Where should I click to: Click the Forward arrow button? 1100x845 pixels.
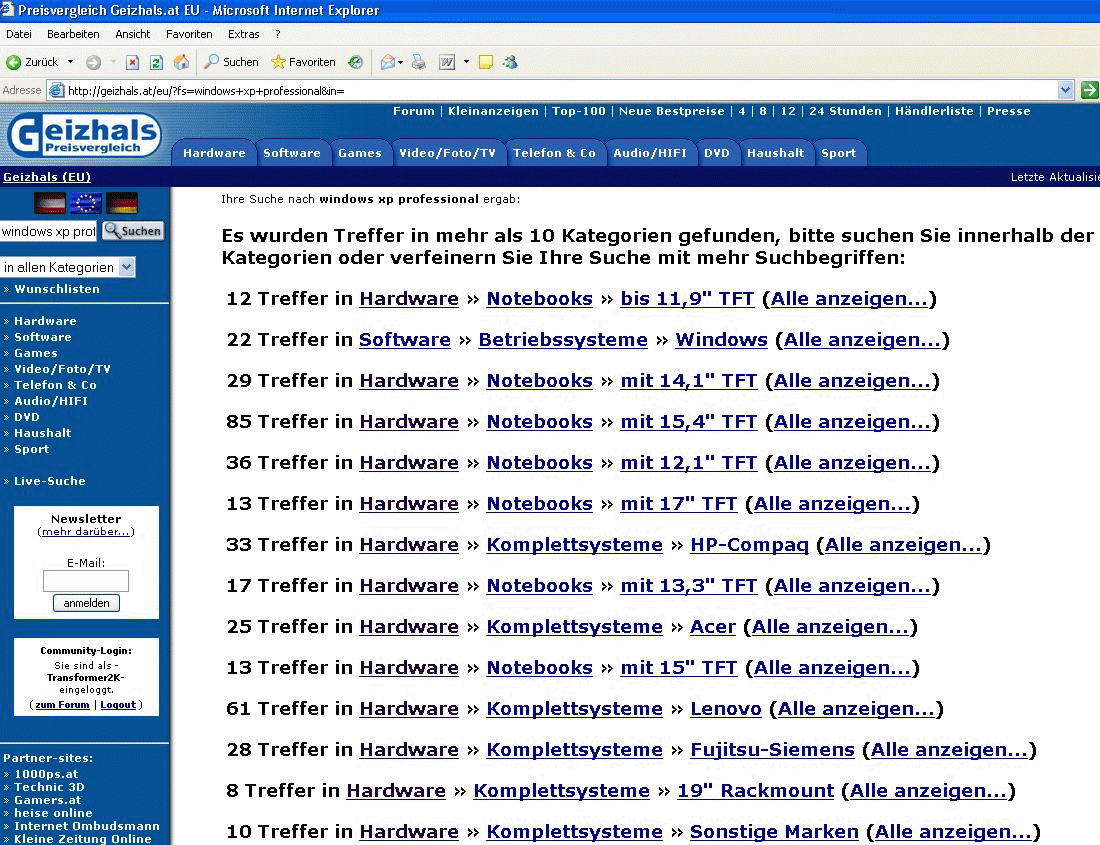pyautogui.click(x=93, y=62)
